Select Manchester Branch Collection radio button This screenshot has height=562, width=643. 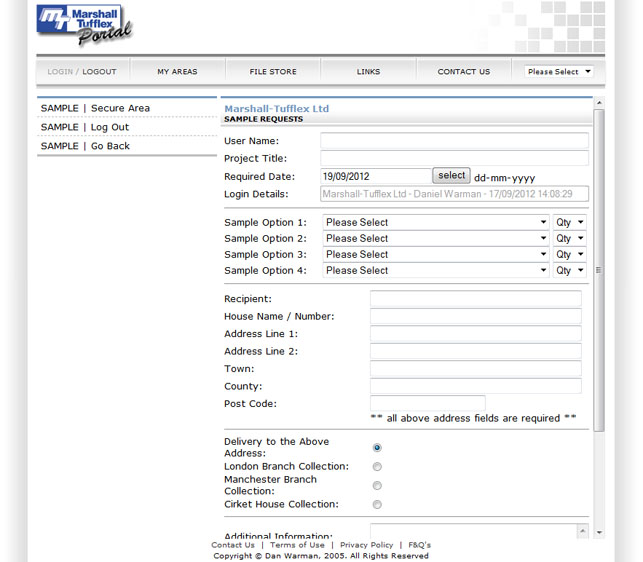pyautogui.click(x=377, y=486)
